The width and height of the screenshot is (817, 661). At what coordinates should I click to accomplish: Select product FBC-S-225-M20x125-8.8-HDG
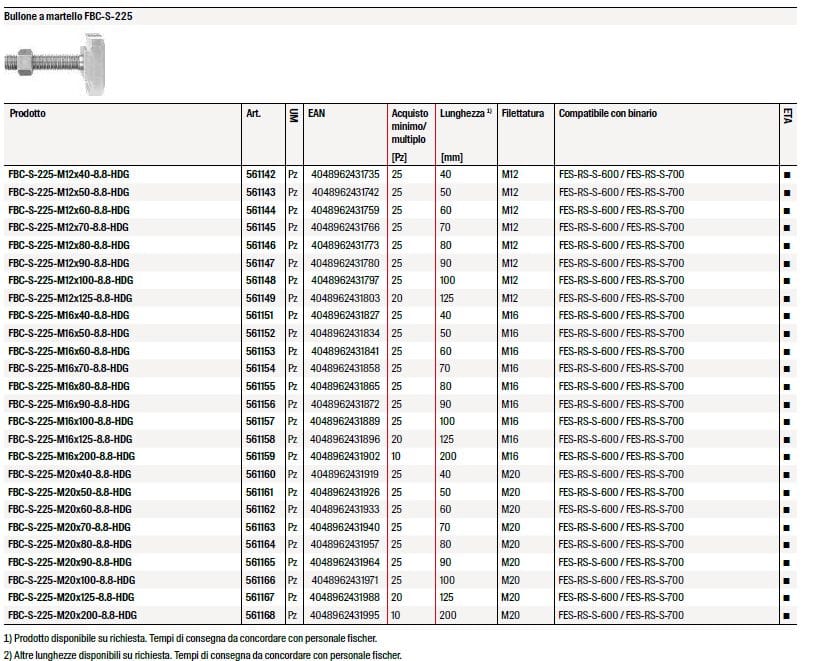point(72,597)
